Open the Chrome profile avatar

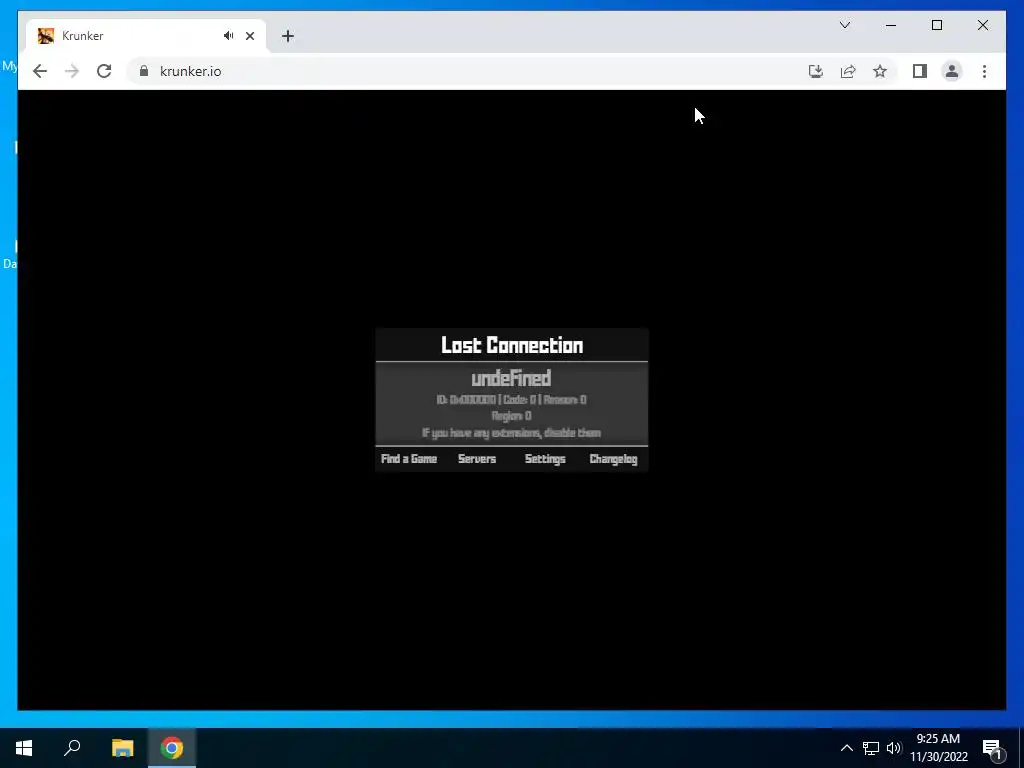pyautogui.click(x=952, y=71)
